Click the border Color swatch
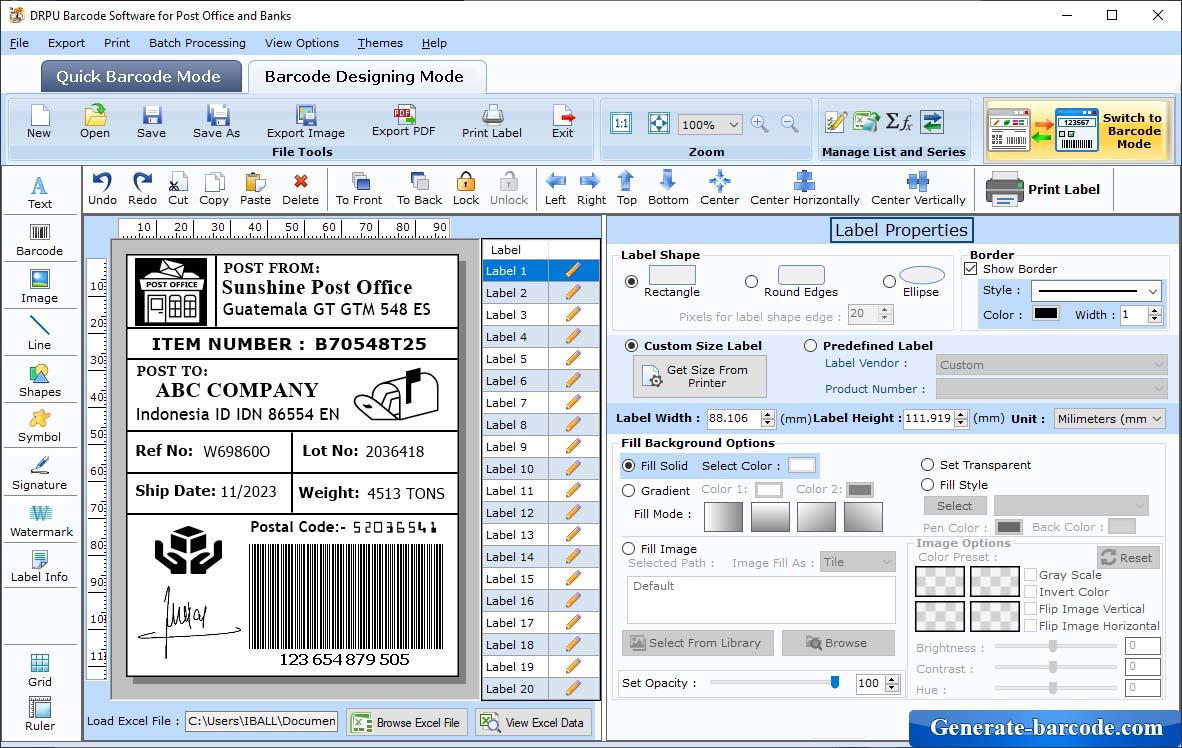The image size is (1182, 748). tap(1046, 314)
